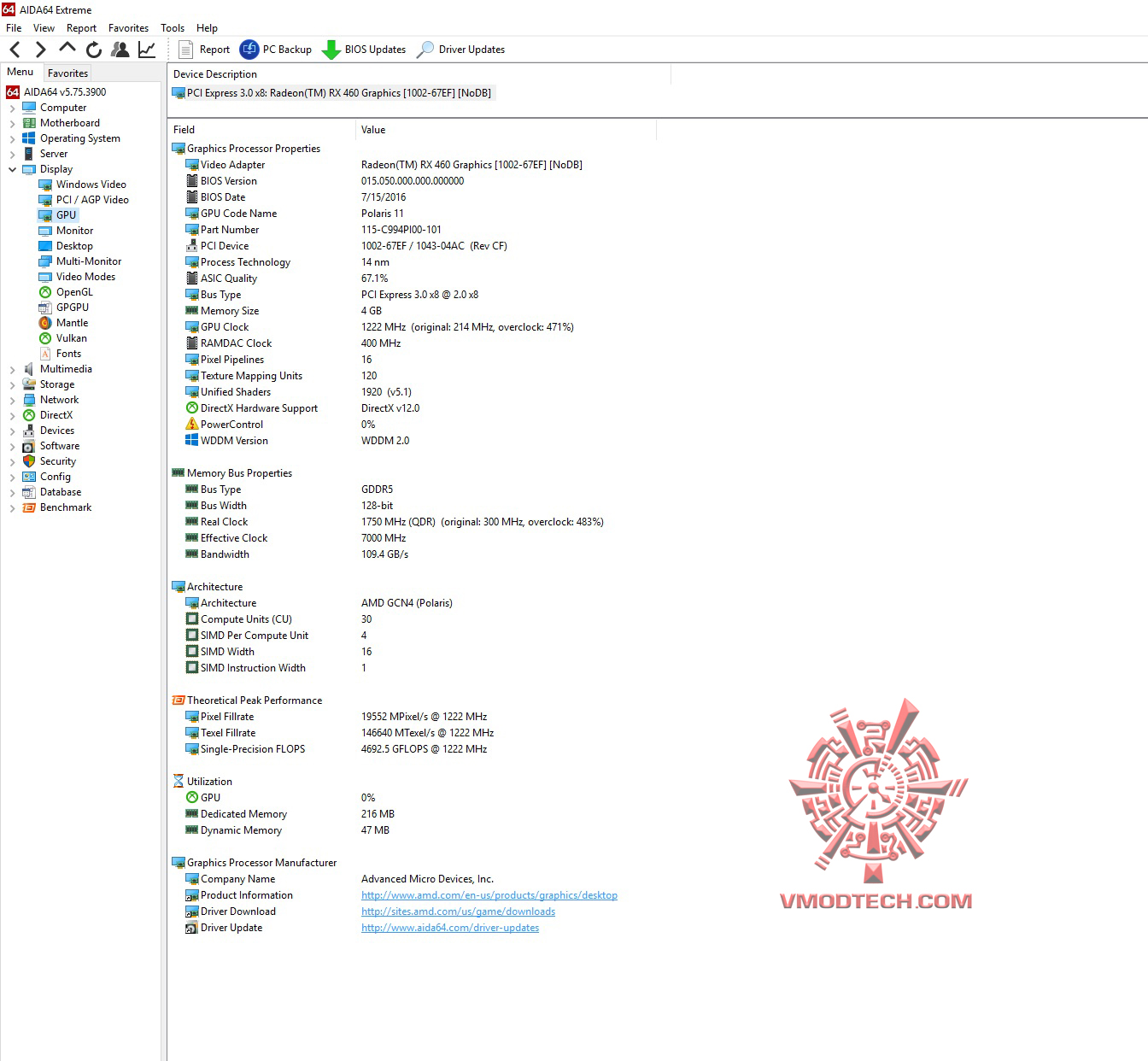Select Video Modes in the tree
1148x1061 pixels.
(85, 277)
